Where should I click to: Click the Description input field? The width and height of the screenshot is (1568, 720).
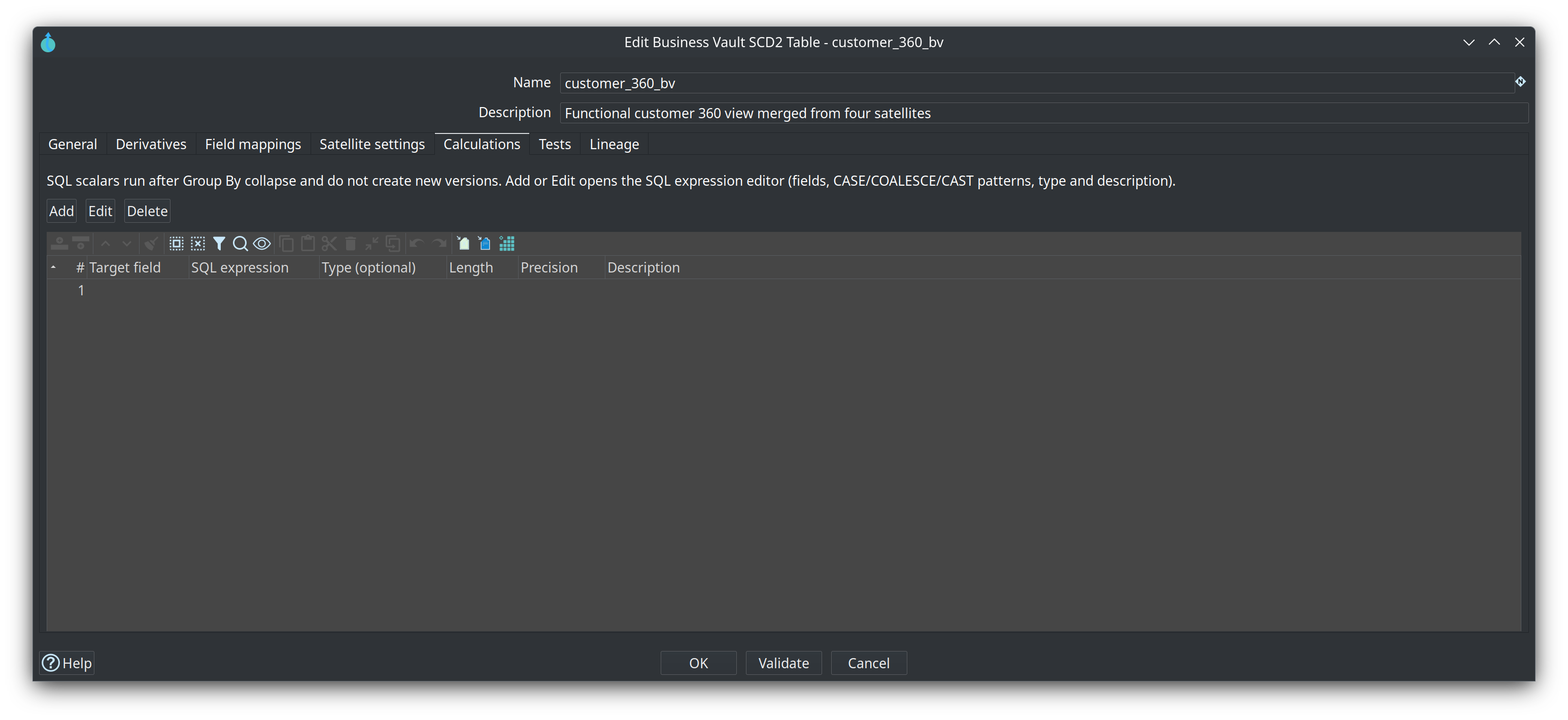click(1043, 113)
